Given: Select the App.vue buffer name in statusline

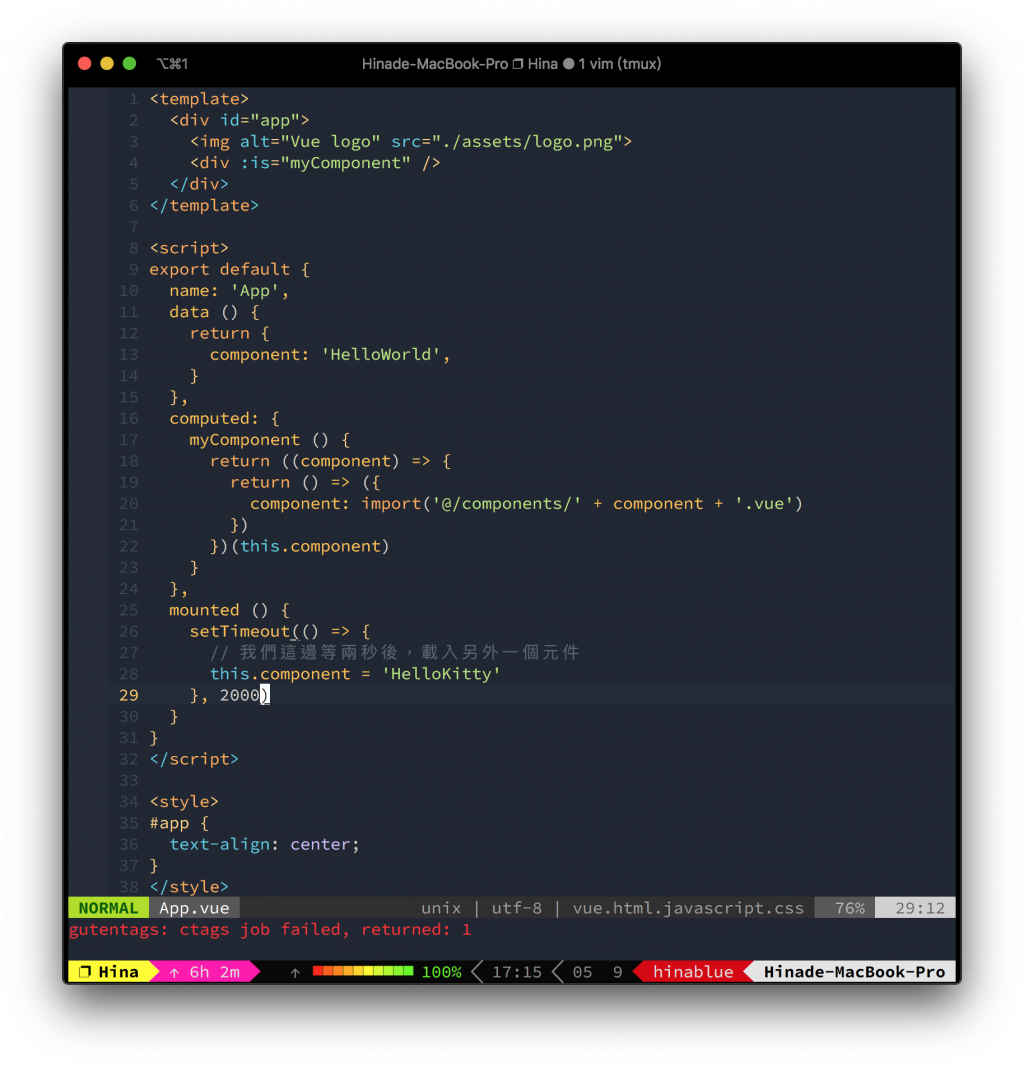Looking at the screenshot, I should coord(195,908).
